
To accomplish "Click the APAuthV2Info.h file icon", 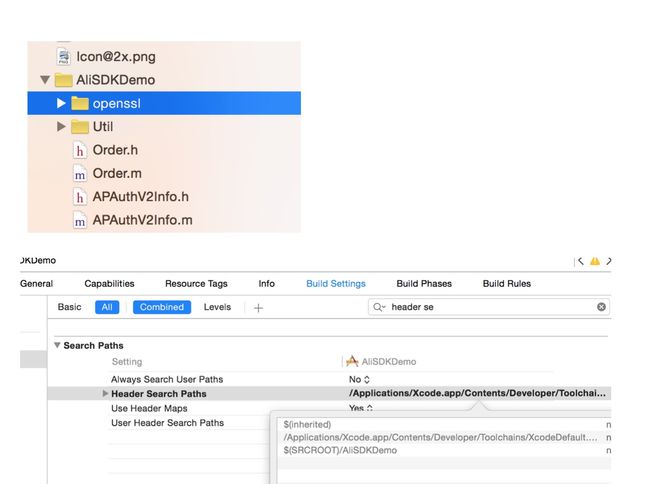I will [80, 197].
